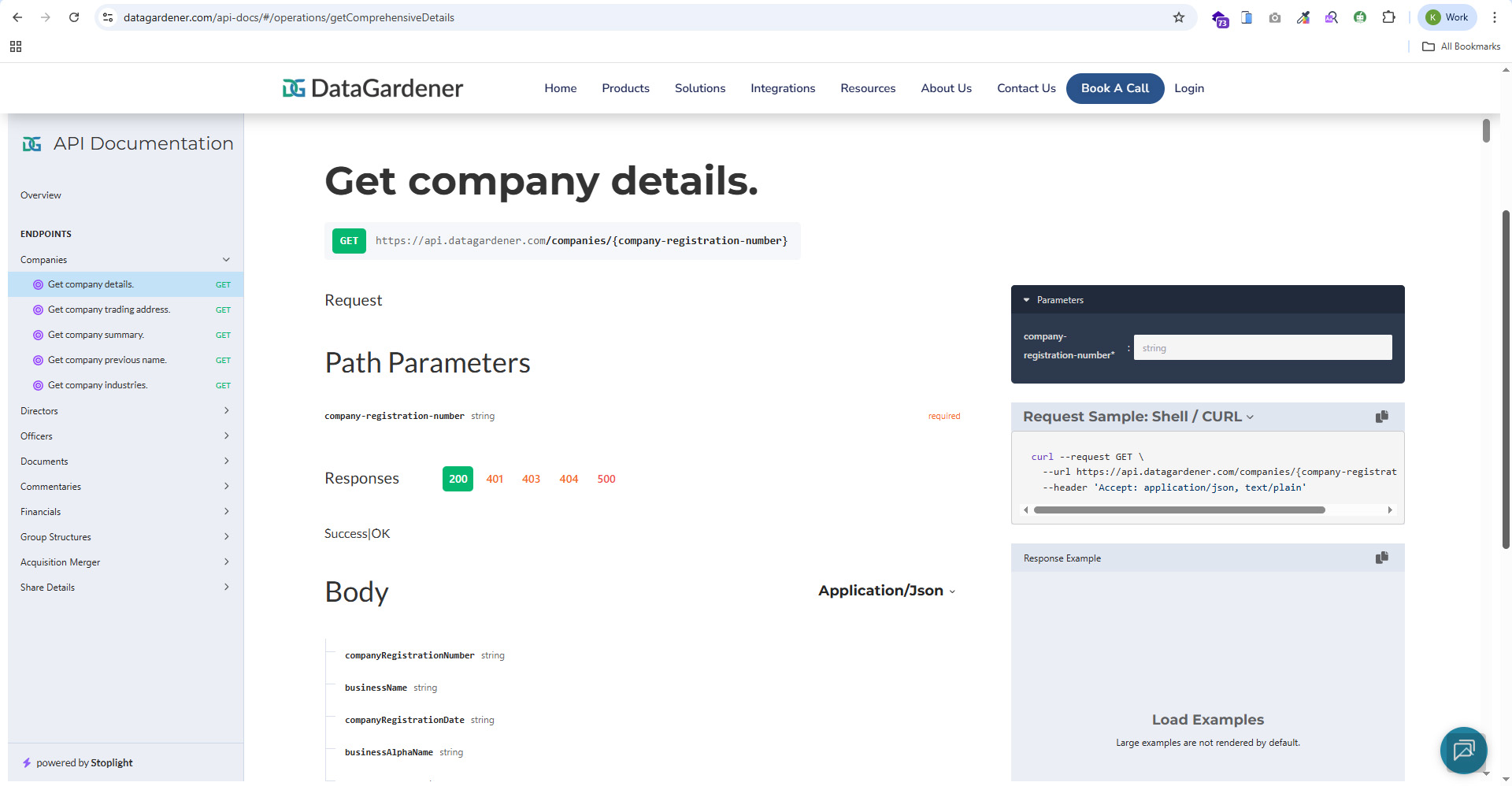Click icon beside Get company trading address

tap(38, 310)
